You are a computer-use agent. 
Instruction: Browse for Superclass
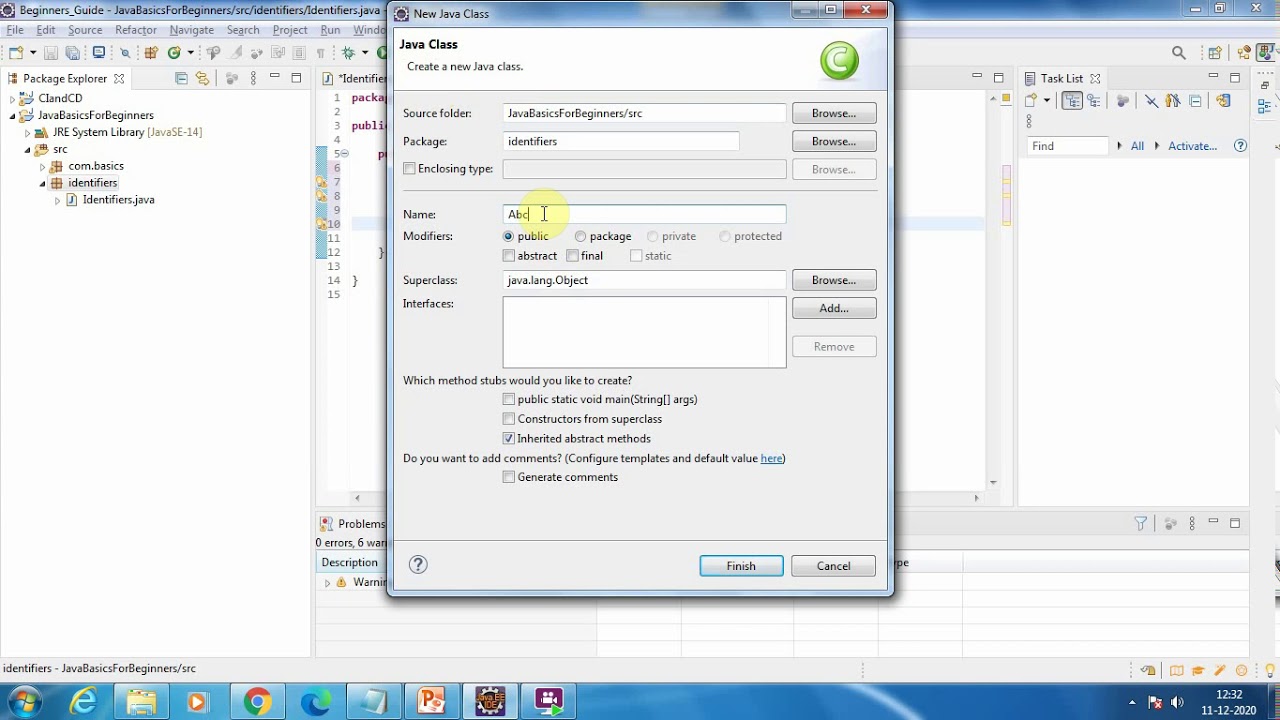(x=834, y=280)
